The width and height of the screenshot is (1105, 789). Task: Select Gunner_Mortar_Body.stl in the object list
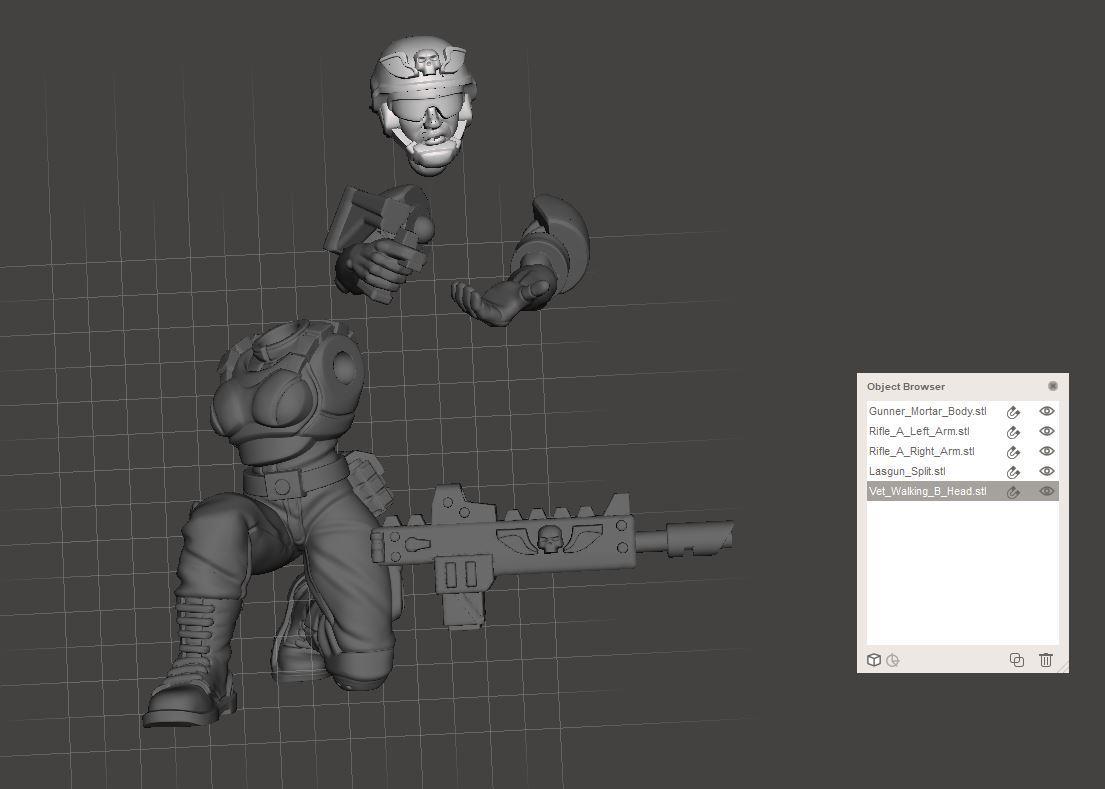[x=927, y=411]
